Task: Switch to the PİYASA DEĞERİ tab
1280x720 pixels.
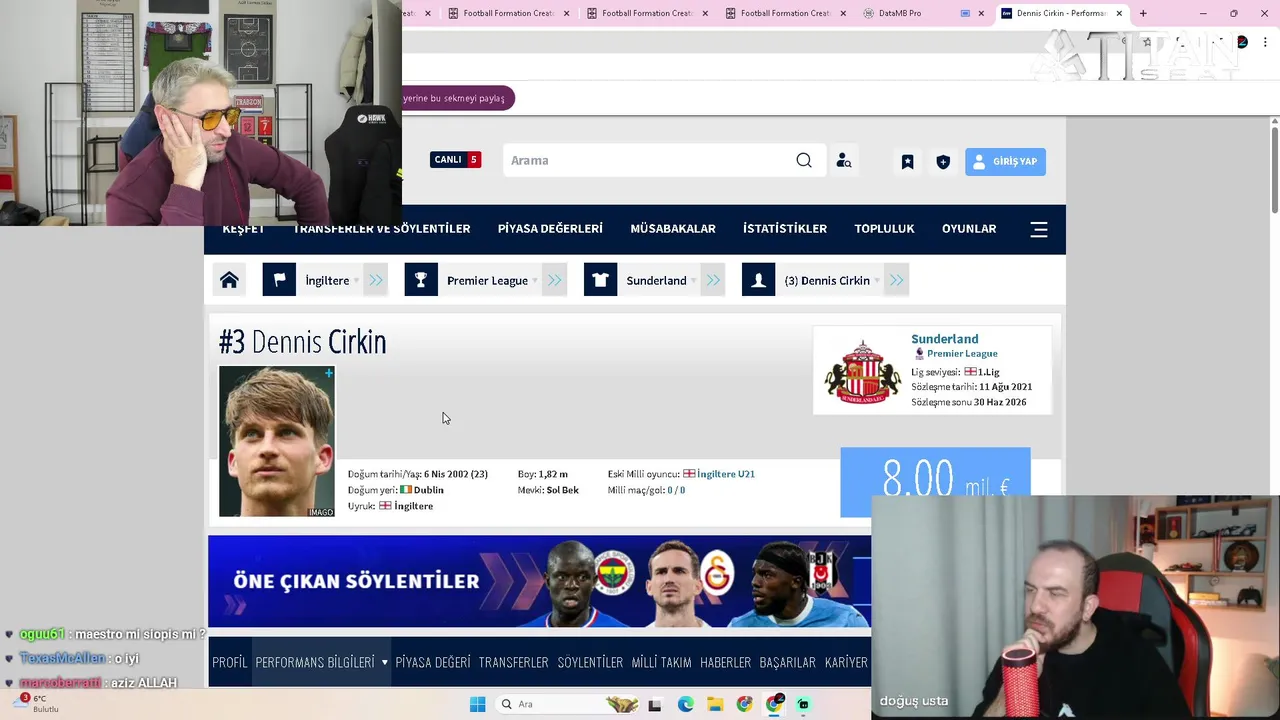Action: click(x=433, y=662)
